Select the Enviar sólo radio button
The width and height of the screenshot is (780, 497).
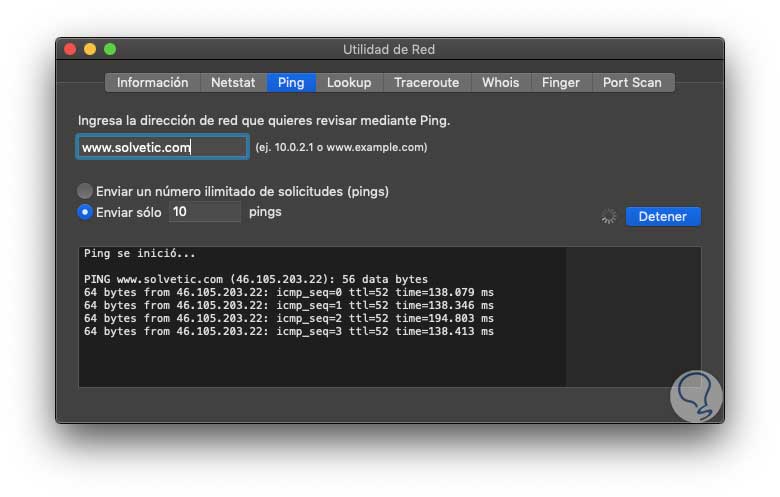[x=85, y=212]
